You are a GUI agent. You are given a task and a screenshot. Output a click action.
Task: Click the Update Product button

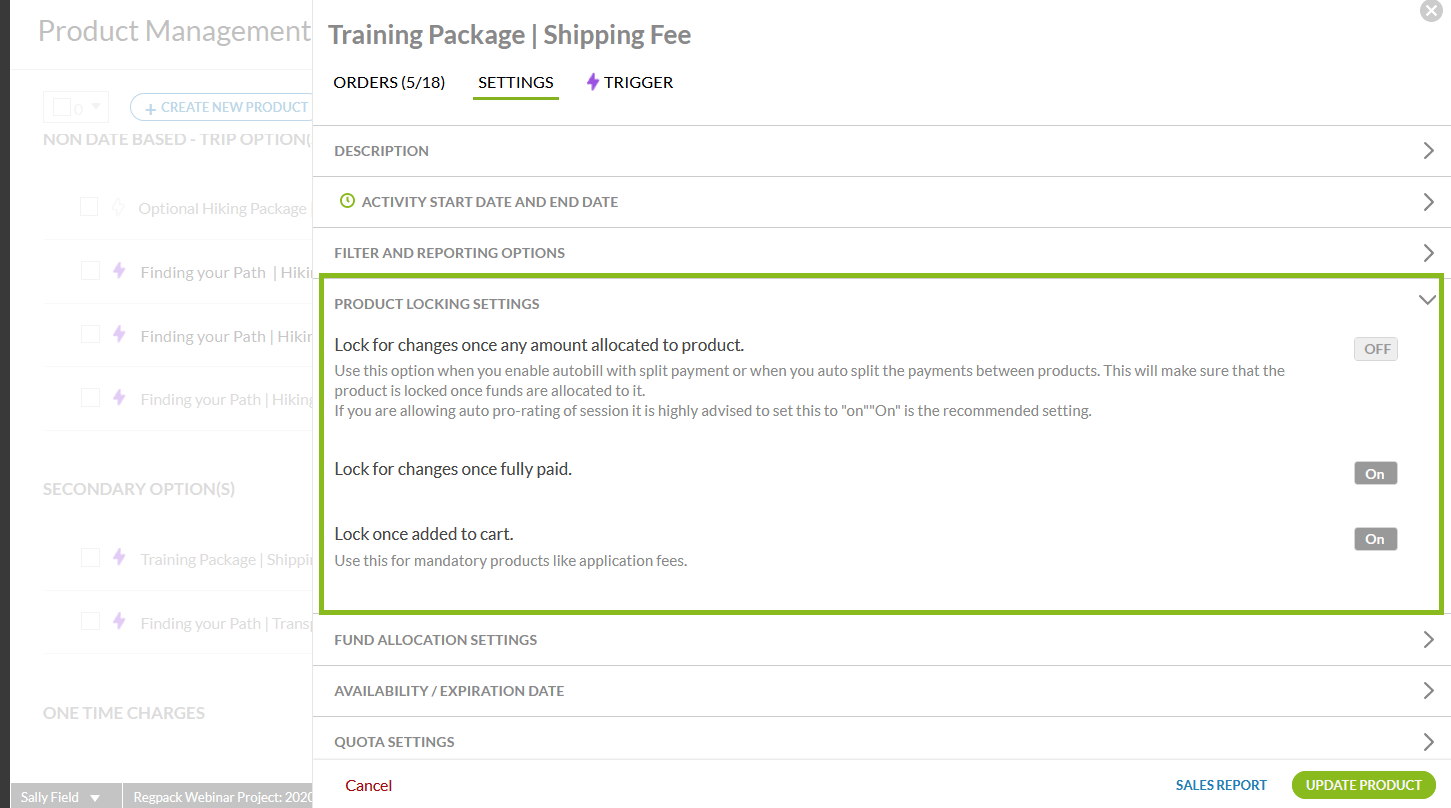point(1363,785)
